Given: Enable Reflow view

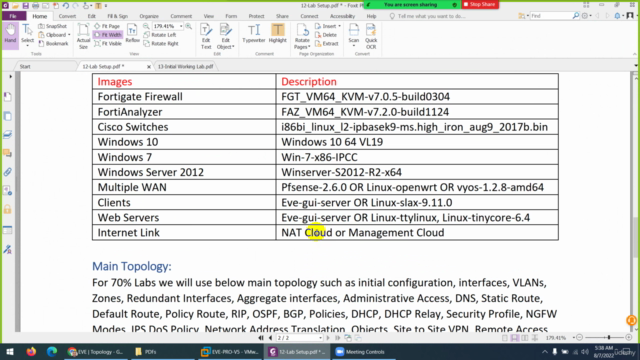Looking at the screenshot, I should [x=132, y=33].
